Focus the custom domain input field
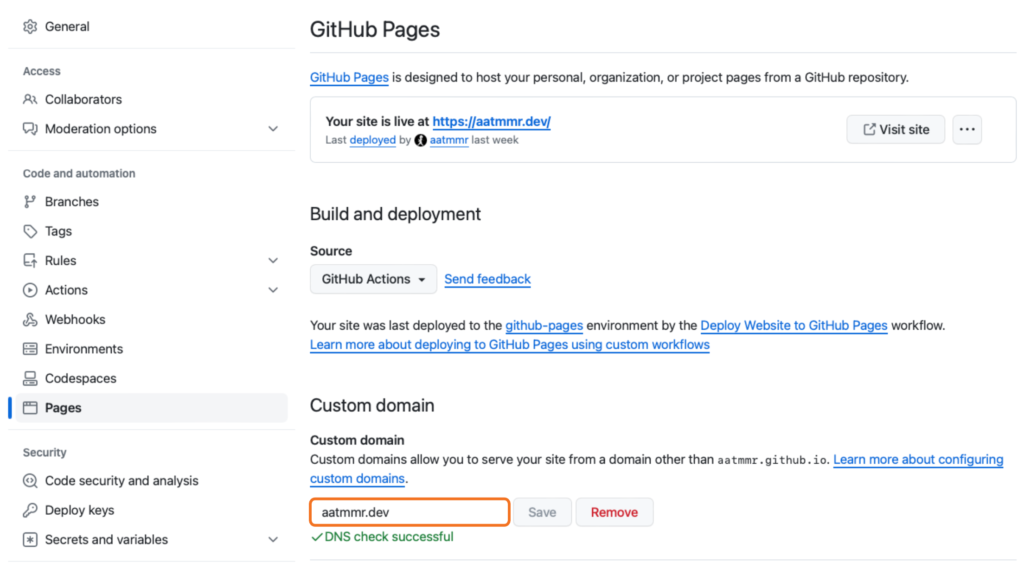 tap(409, 512)
